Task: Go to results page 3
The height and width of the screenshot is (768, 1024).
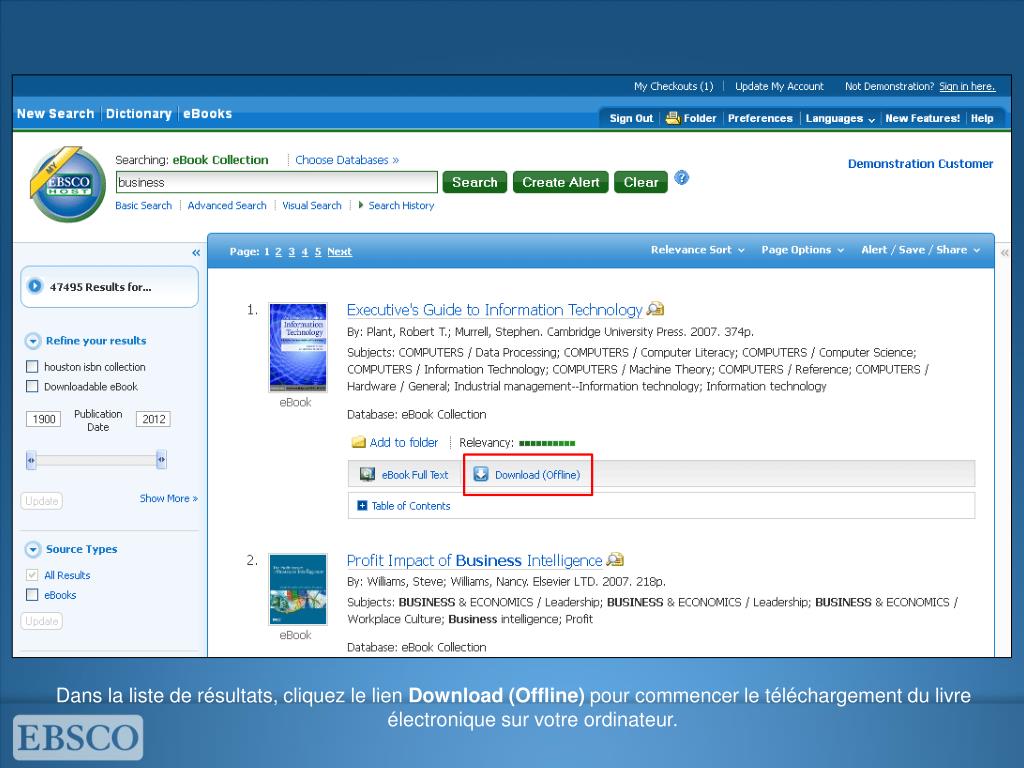Action: click(291, 251)
